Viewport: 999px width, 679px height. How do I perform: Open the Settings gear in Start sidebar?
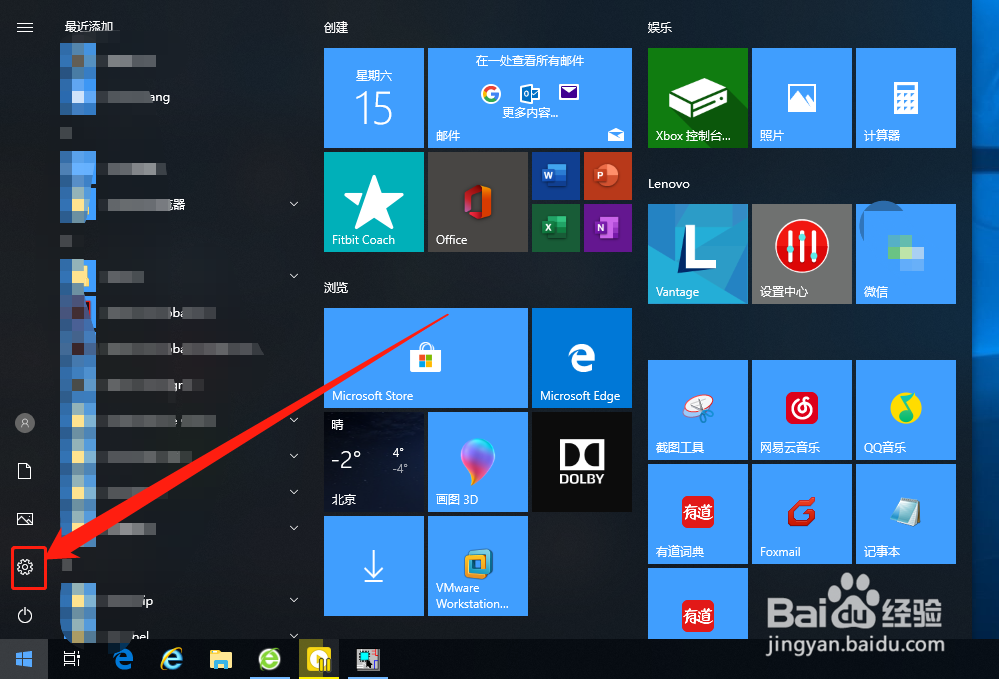[x=25, y=567]
